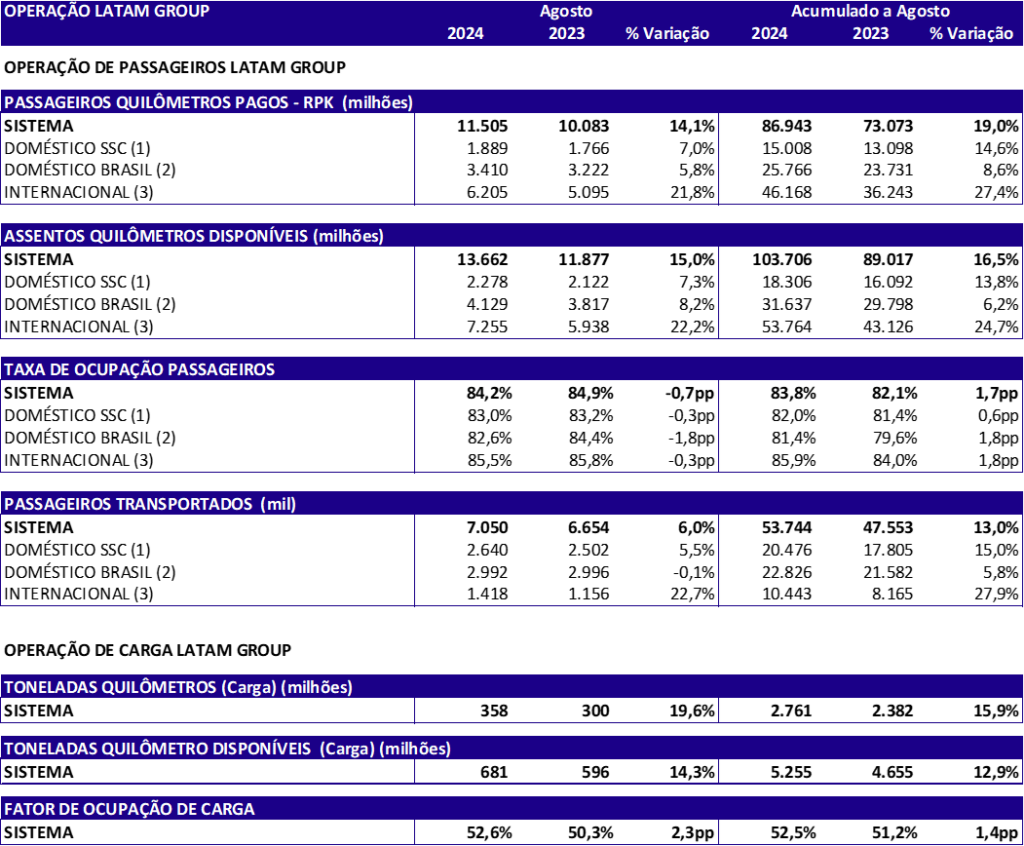Click 'DOMÉSTICO SSC (1)' label under RPK heading
1024x846 pixels.
[77, 148]
